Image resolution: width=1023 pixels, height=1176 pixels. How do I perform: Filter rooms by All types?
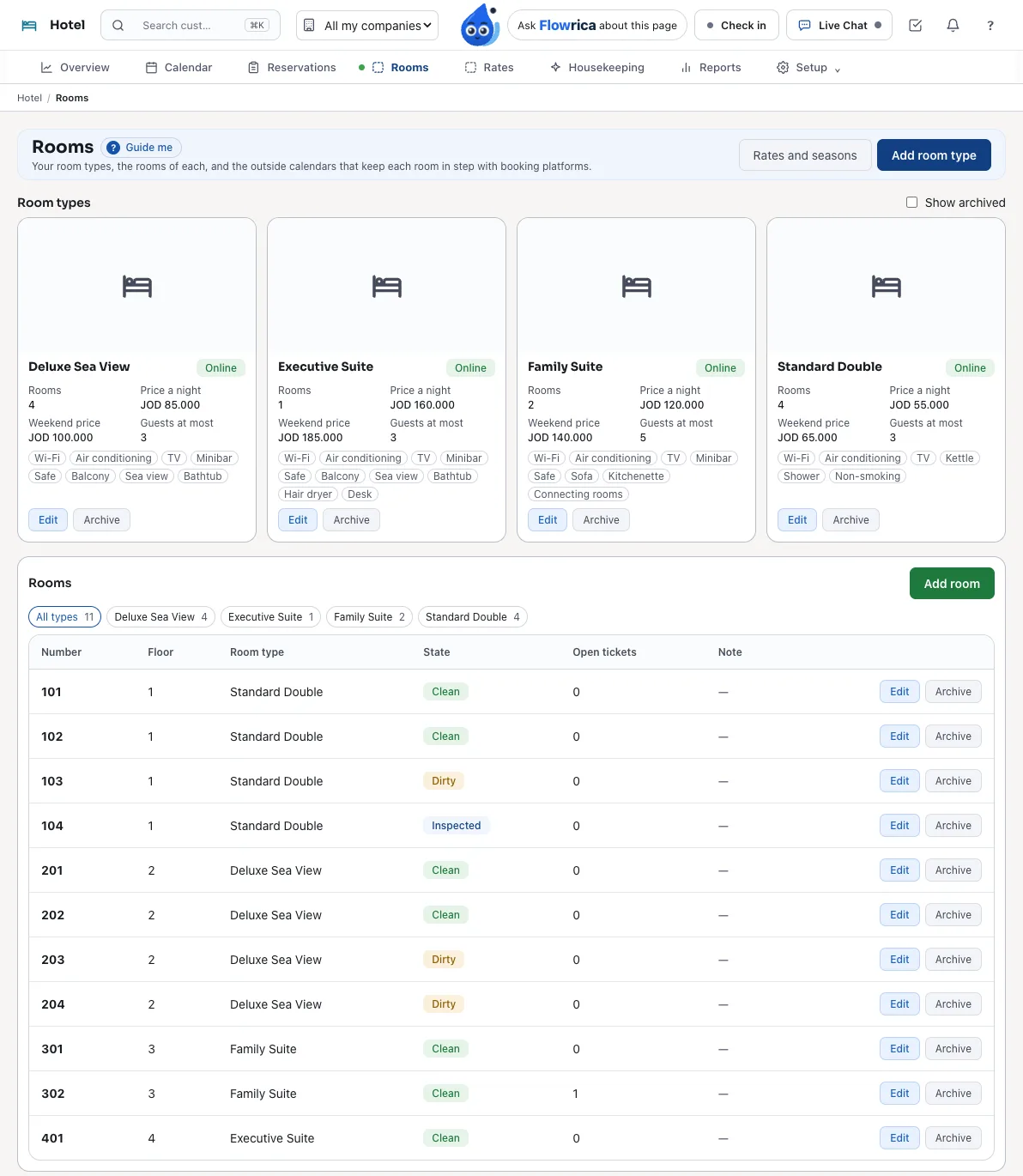point(65,617)
